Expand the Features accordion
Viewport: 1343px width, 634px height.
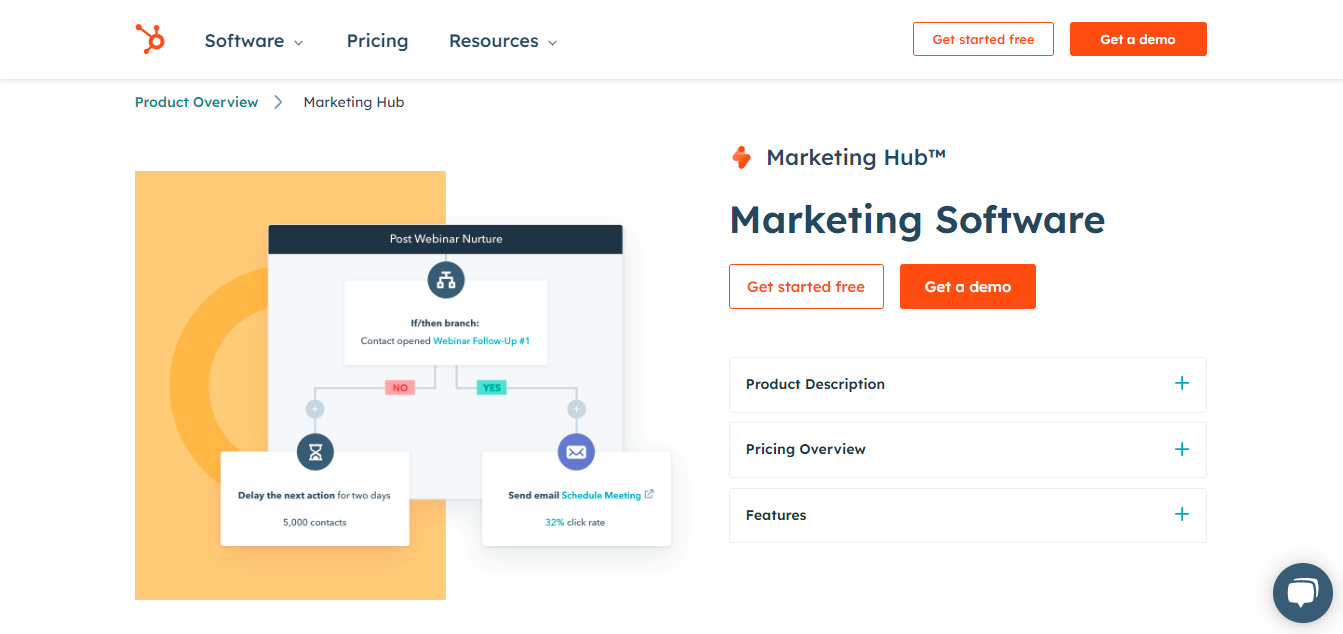968,515
